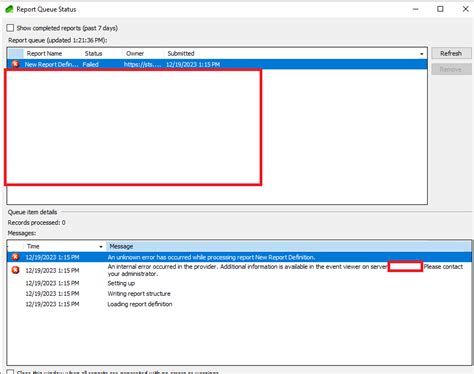474x374 pixels.
Task: Click the Submitted column header
Action: (181, 53)
